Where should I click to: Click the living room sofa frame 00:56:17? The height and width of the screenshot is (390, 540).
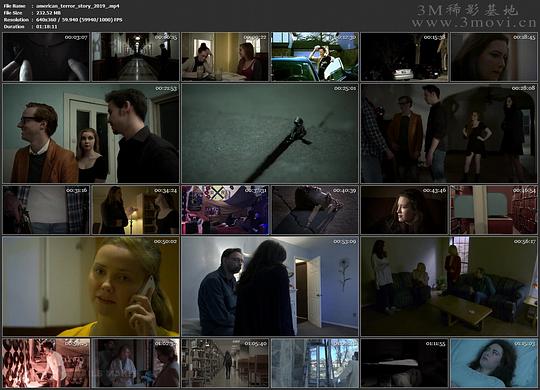tap(449, 286)
